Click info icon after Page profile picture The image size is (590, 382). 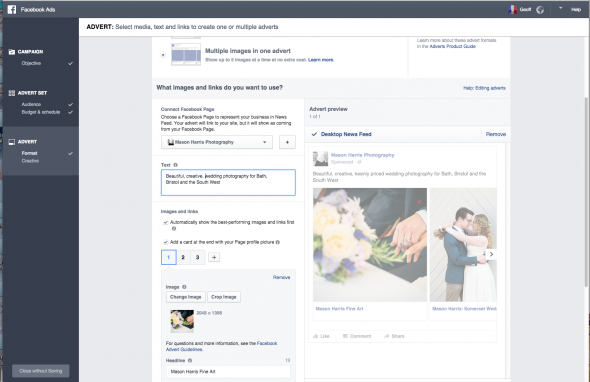click(278, 242)
